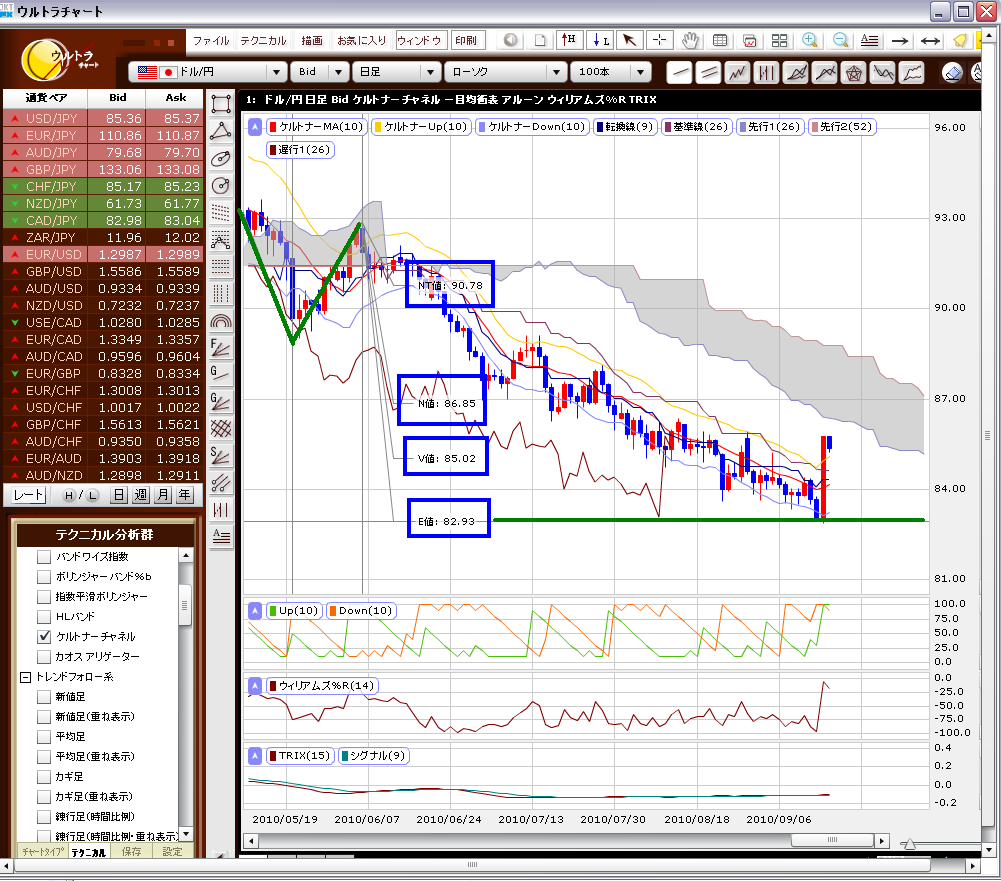Check the カオス アリゲーター checkbox
Viewport: 1001px width, 881px height.
click(44, 656)
